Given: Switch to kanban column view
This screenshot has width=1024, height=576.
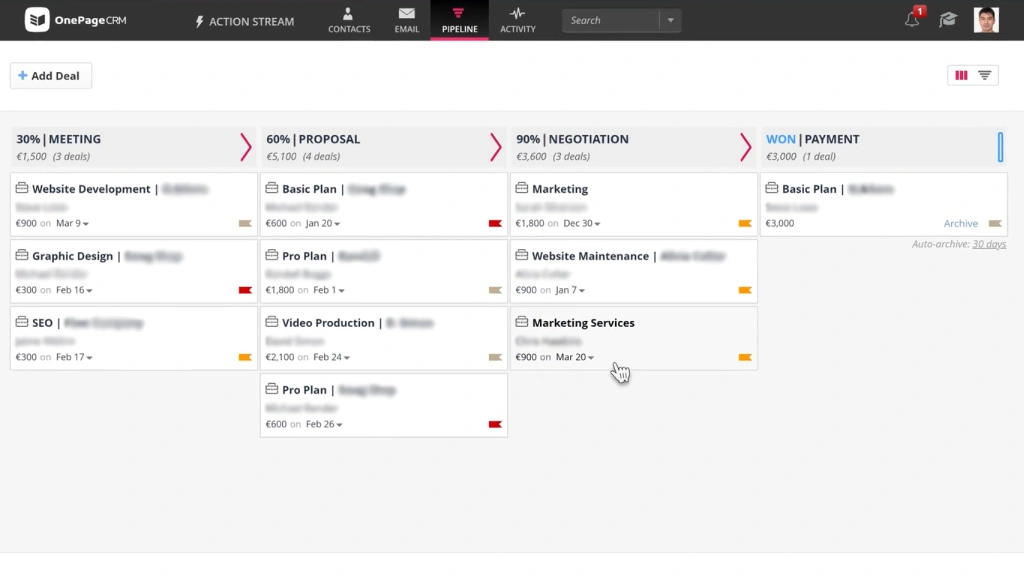Looking at the screenshot, I should pos(961,76).
